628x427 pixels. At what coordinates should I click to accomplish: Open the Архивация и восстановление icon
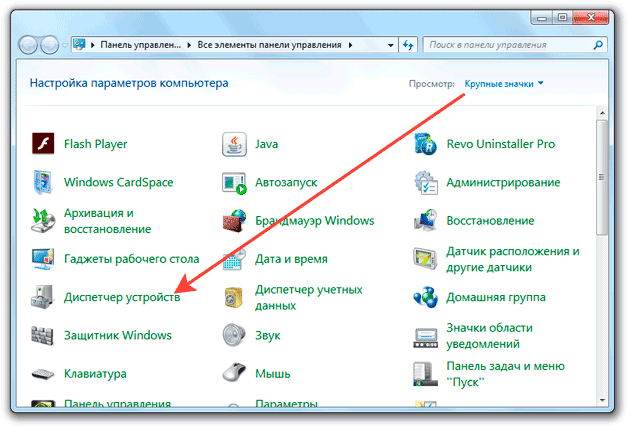point(43,220)
